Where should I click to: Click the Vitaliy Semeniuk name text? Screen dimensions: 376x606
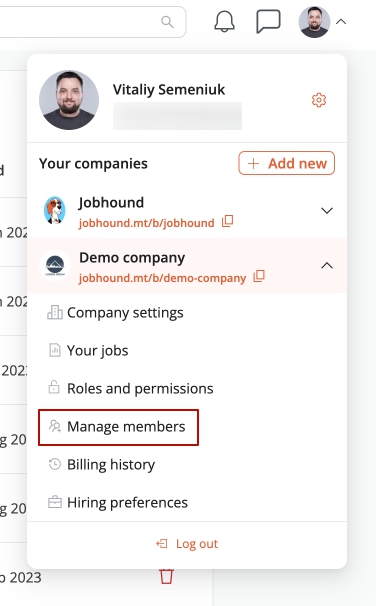pyautogui.click(x=169, y=89)
